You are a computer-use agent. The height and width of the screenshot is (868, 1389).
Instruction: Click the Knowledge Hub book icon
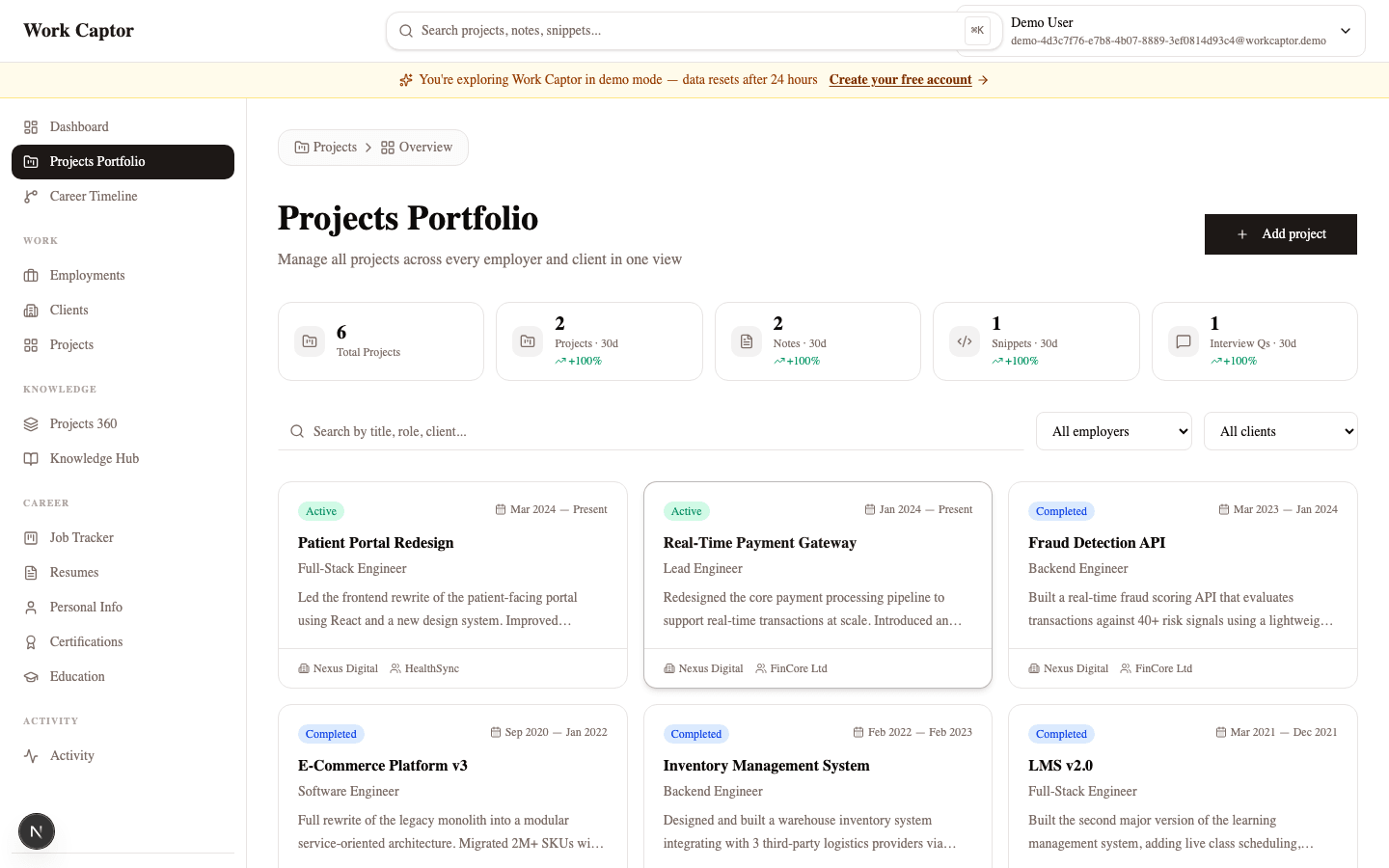(x=31, y=459)
